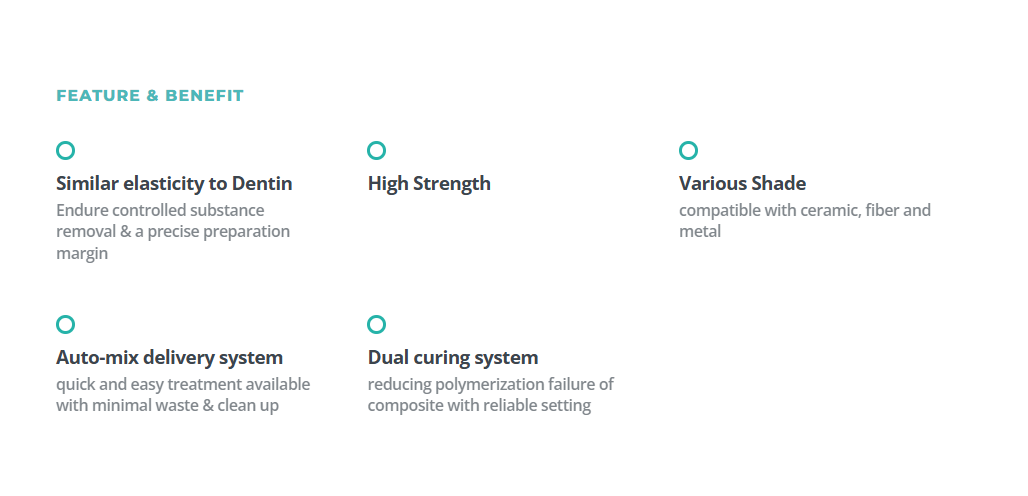The image size is (1028, 496).
Task: Select the High Strength title
Action: pyautogui.click(x=429, y=183)
